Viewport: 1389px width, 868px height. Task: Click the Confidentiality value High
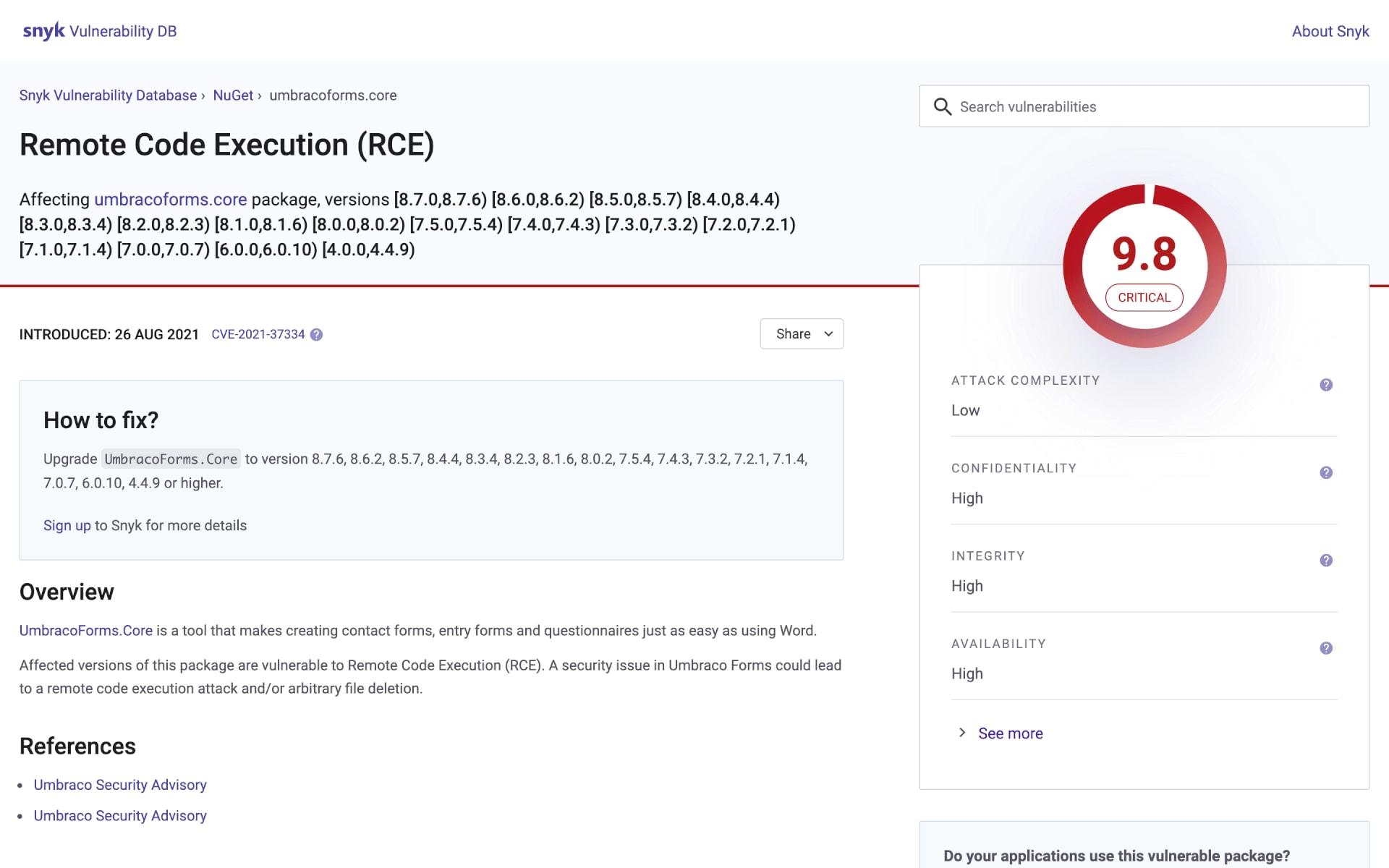tap(967, 498)
